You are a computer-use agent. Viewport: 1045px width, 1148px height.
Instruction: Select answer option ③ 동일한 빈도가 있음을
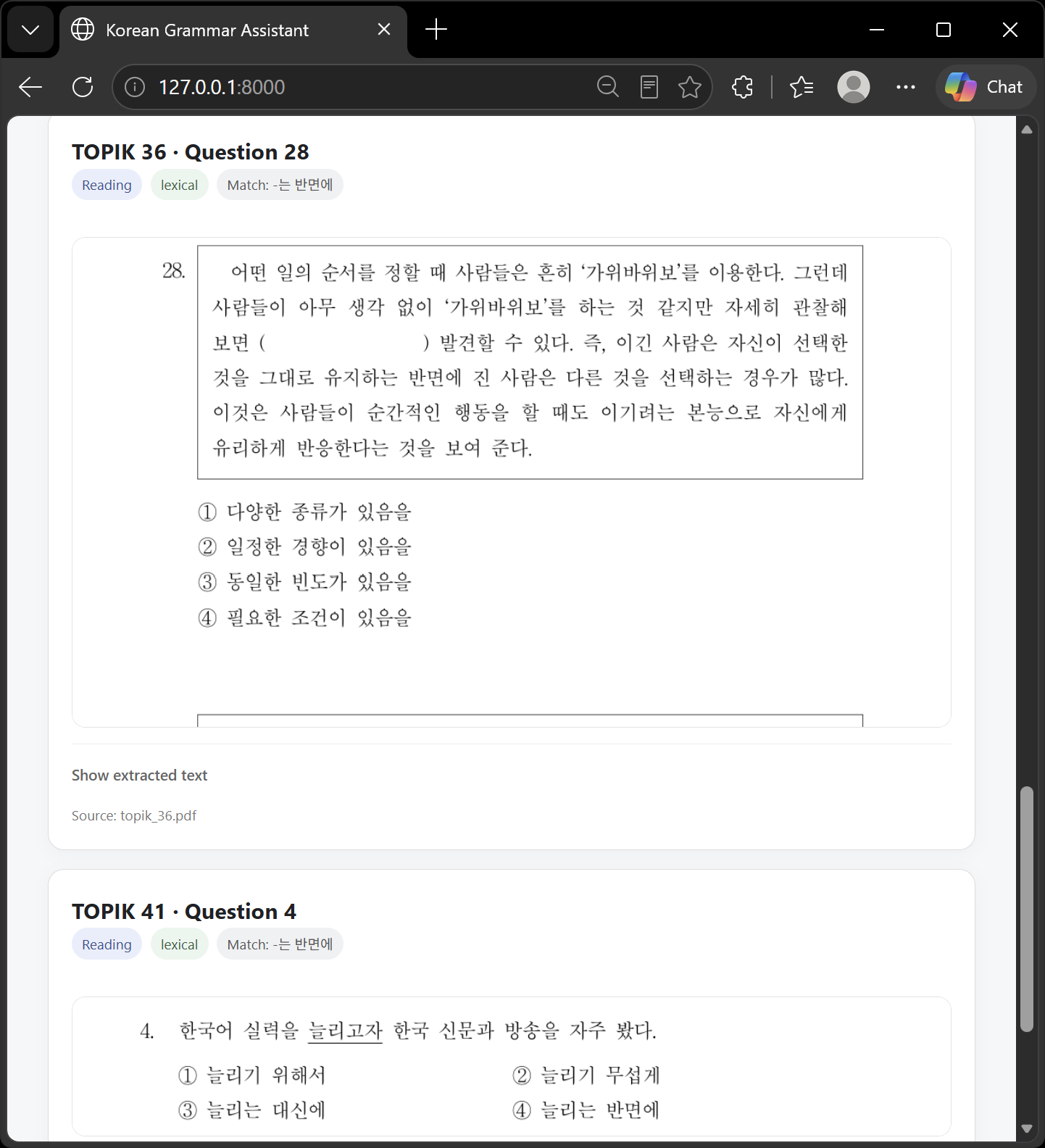coord(304,582)
